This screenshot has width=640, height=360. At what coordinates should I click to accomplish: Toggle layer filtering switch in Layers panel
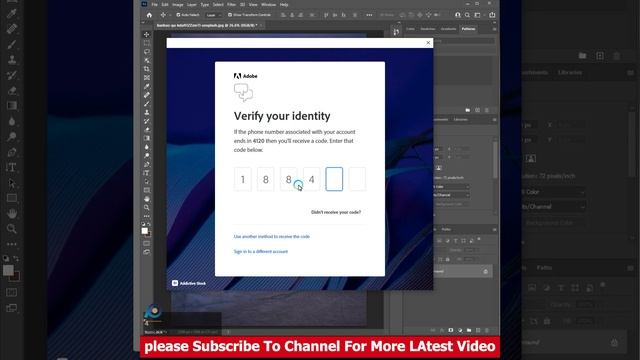click(x=479, y=239)
